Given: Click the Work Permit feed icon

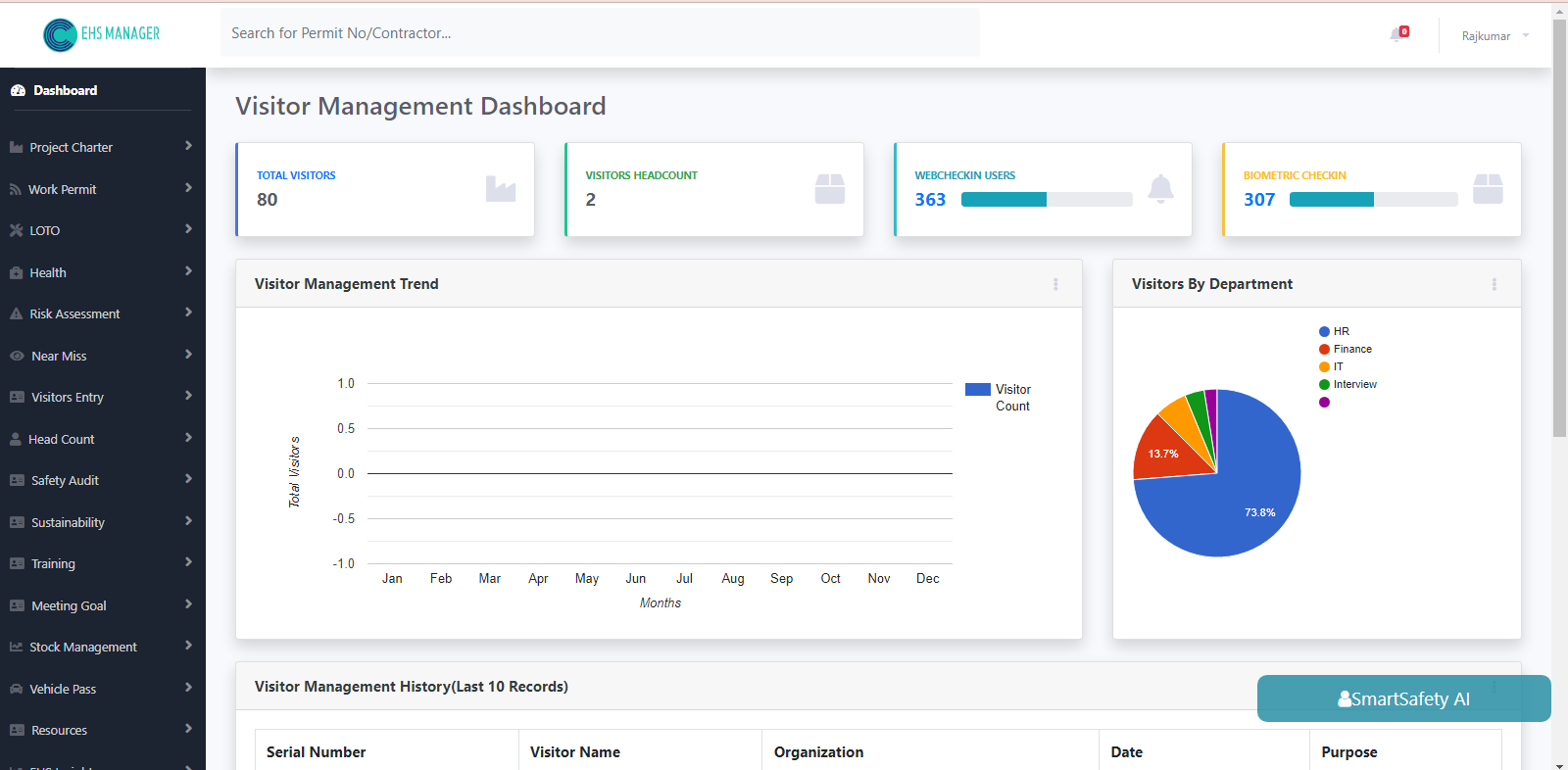Looking at the screenshot, I should (16, 189).
